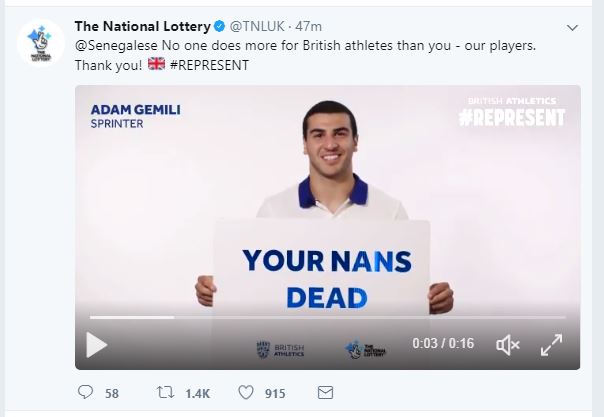
Task: Click the 0:03 / 0:16 time display
Action: 443,344
